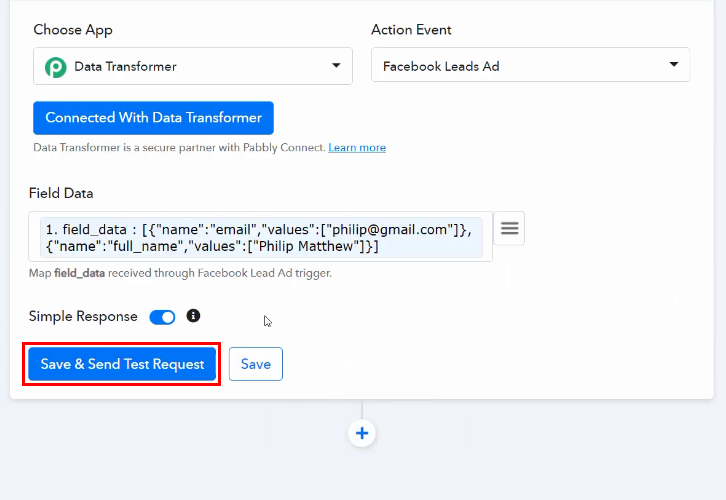
Task: Click the Simple Response label
Action: click(83, 316)
